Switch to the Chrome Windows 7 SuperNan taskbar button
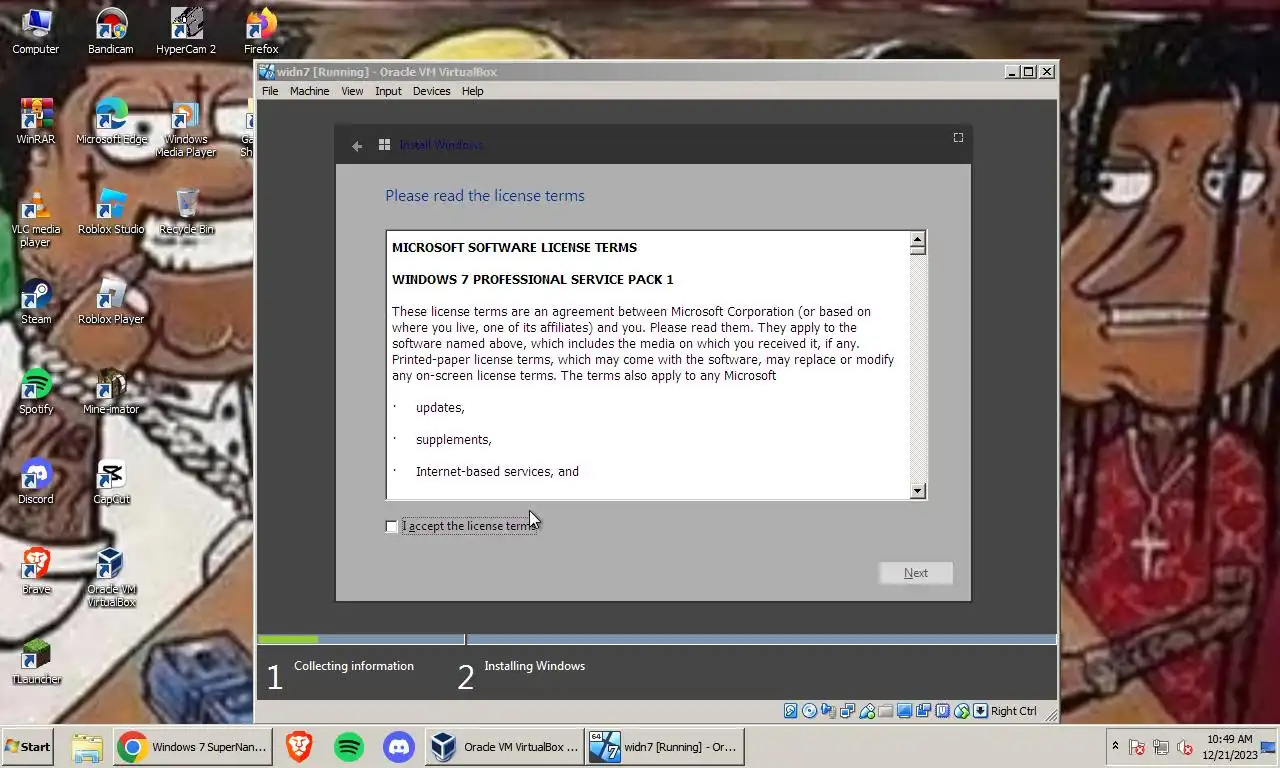The image size is (1280, 768). (193, 747)
